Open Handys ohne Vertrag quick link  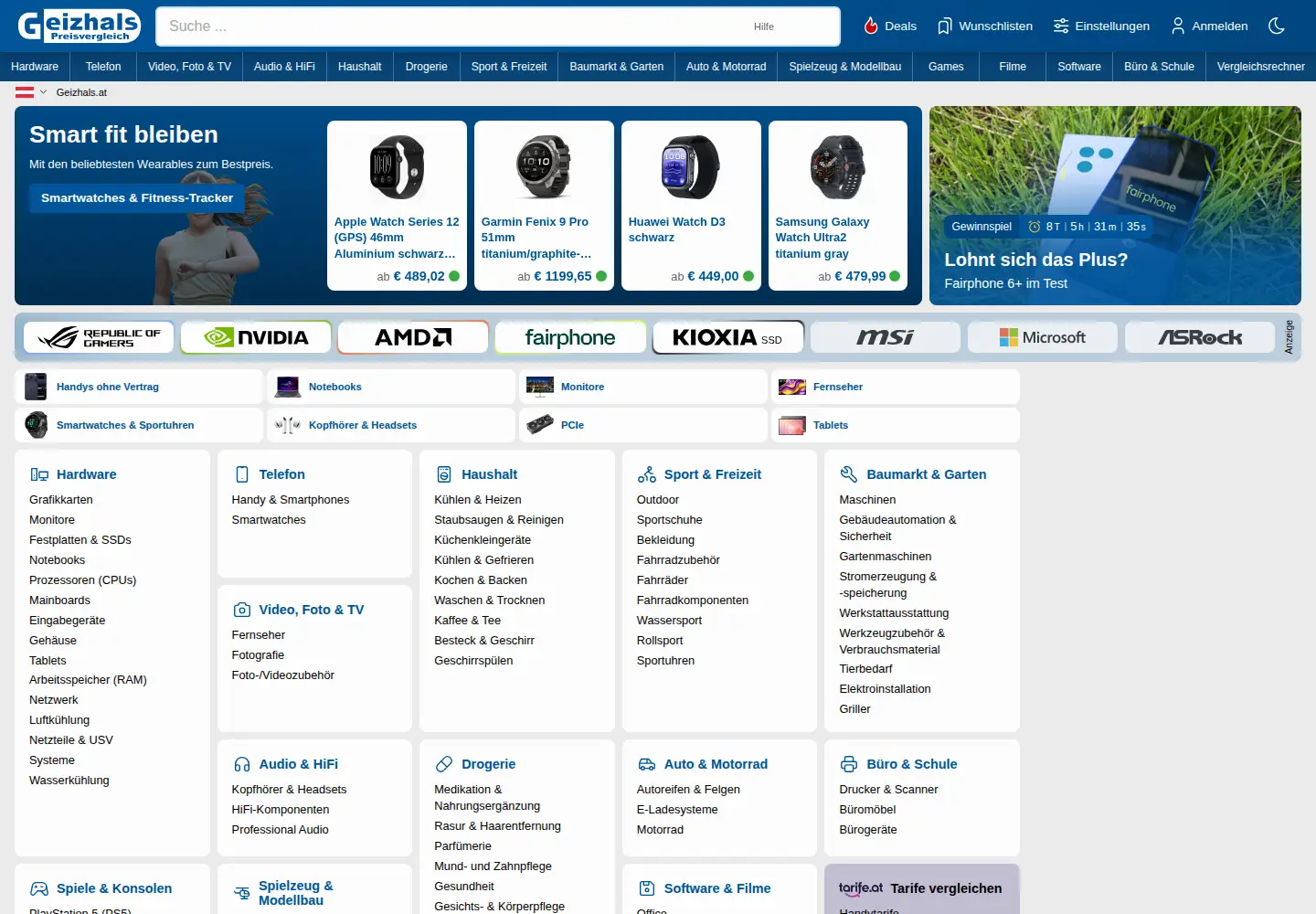coord(139,387)
